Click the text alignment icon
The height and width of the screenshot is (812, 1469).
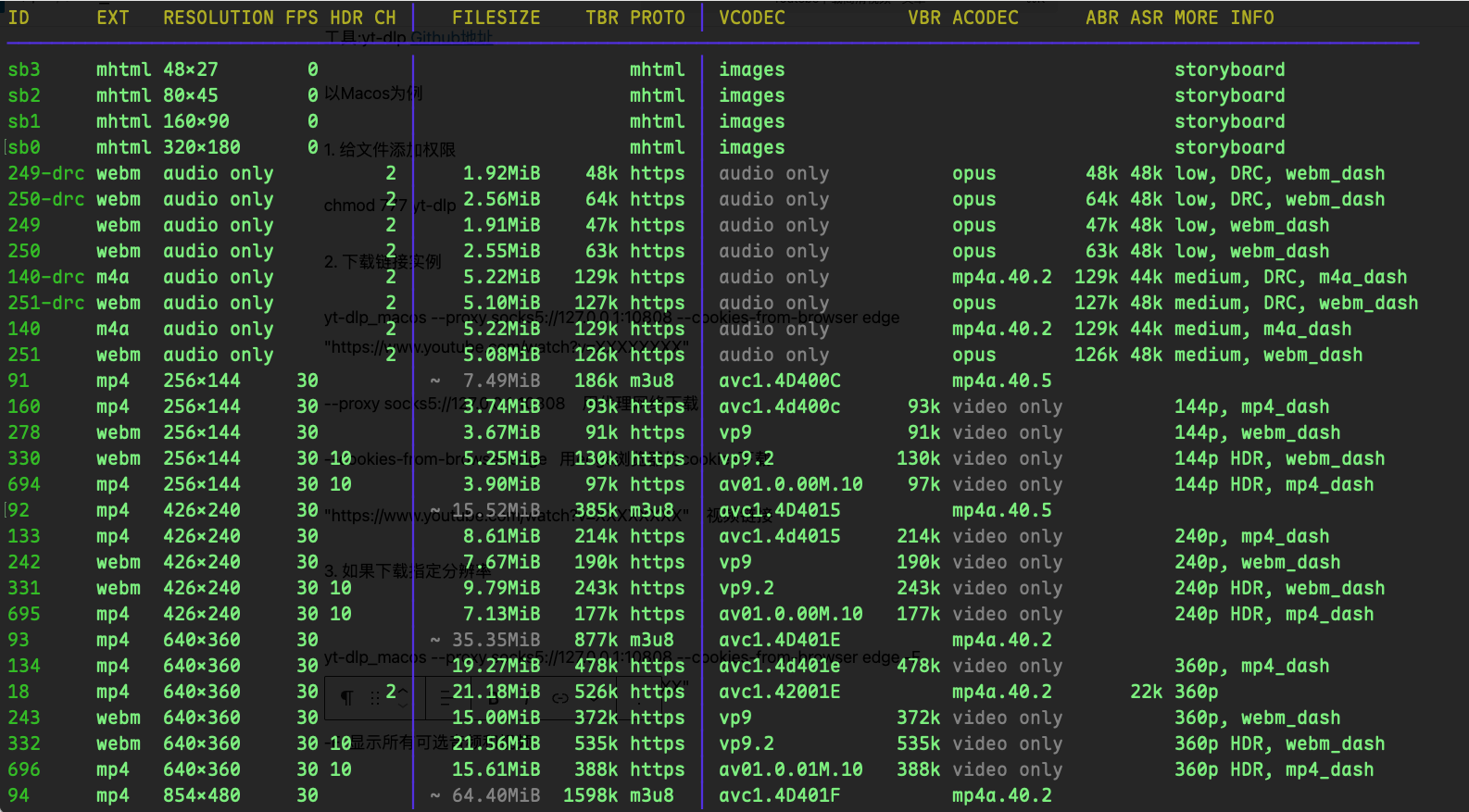pyautogui.click(x=446, y=698)
